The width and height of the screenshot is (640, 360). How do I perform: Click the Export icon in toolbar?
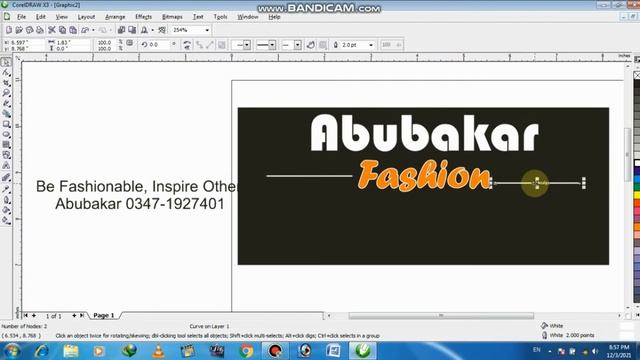[132, 30]
